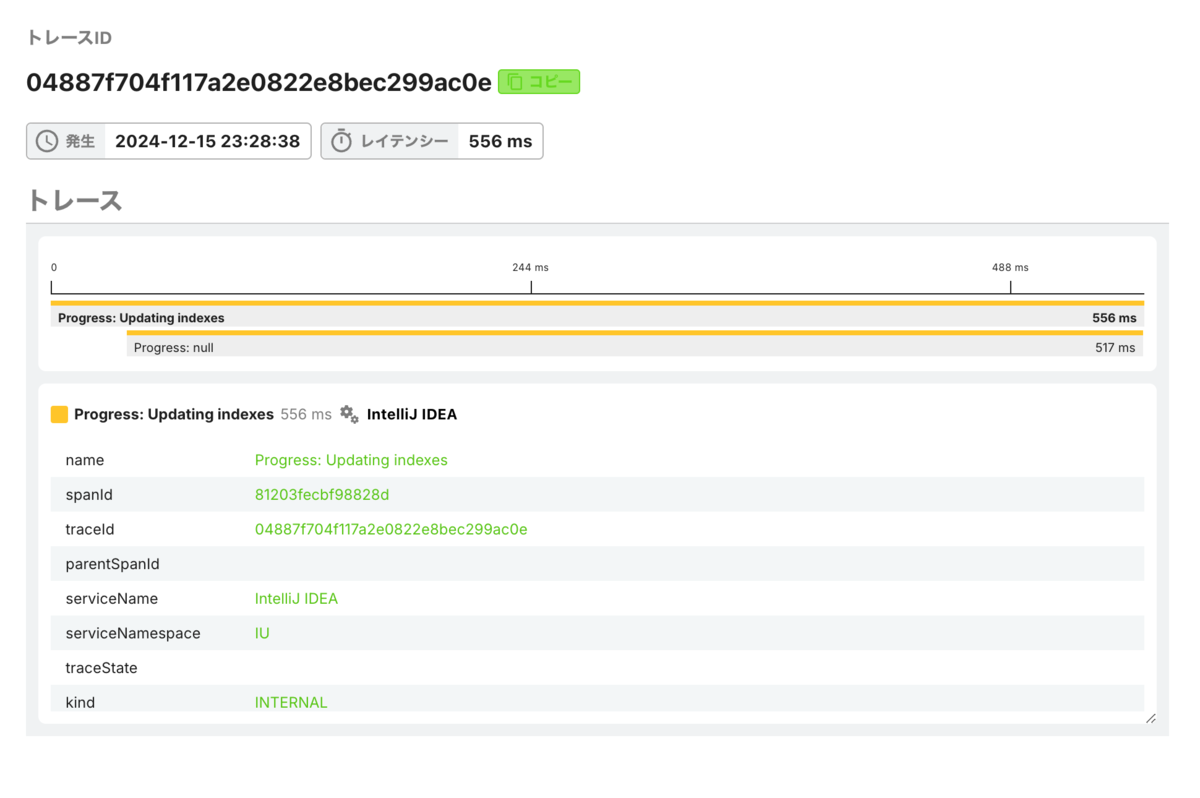Click the トレース section heading
Image resolution: width=1200 pixels, height=798 pixels.
(x=74, y=200)
